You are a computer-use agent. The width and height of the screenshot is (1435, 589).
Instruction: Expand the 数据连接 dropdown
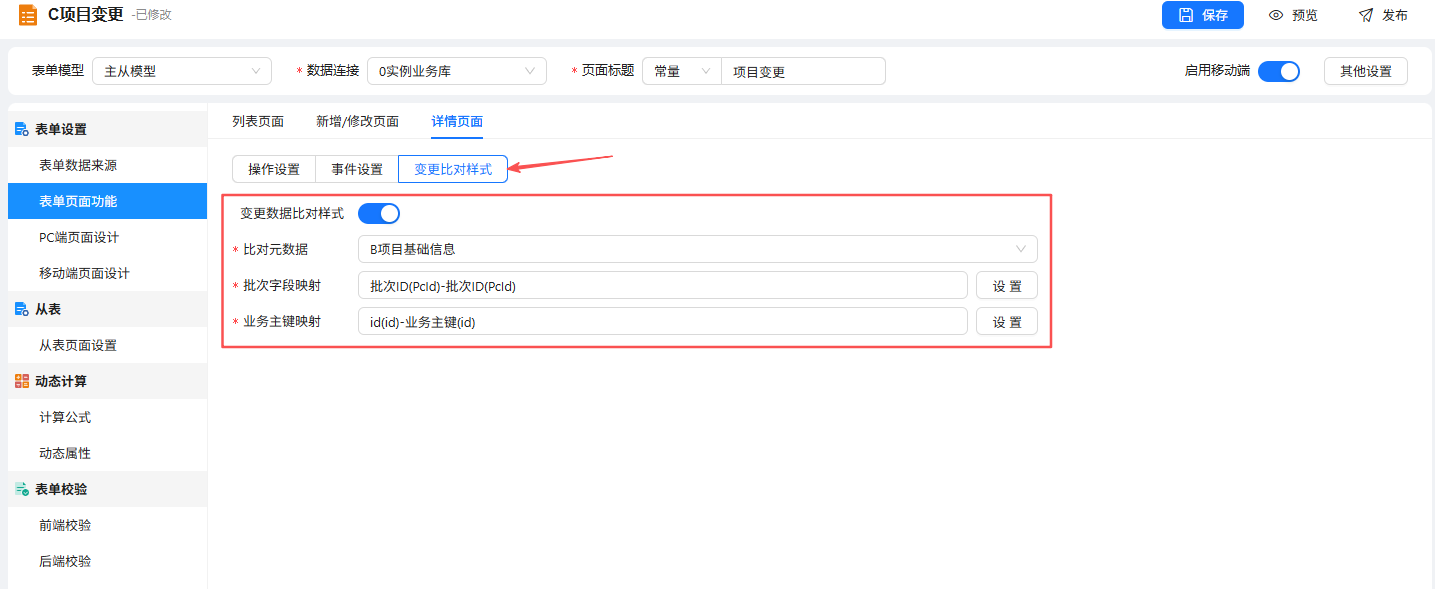pos(457,71)
